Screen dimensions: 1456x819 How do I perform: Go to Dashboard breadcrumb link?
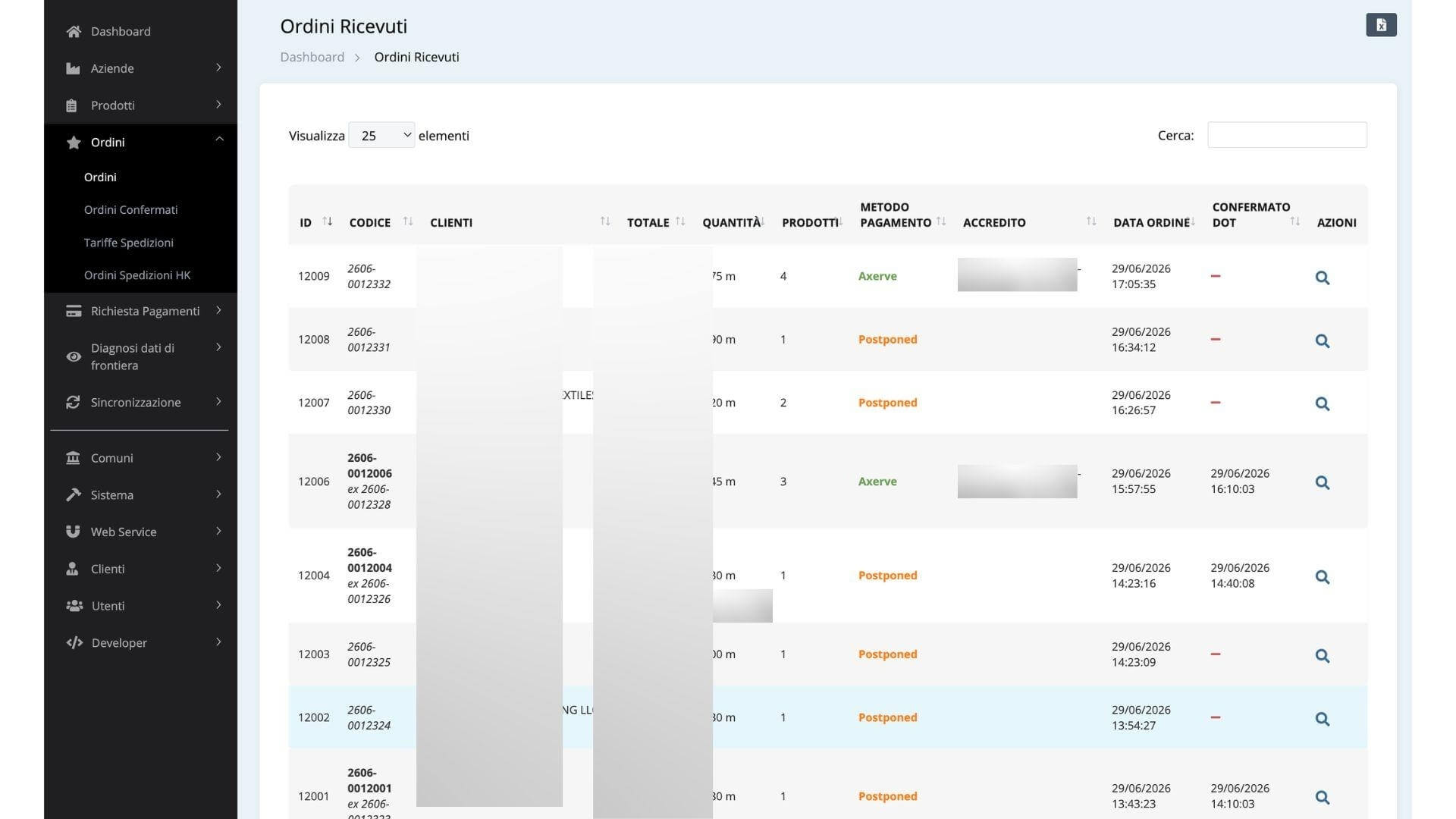click(312, 57)
